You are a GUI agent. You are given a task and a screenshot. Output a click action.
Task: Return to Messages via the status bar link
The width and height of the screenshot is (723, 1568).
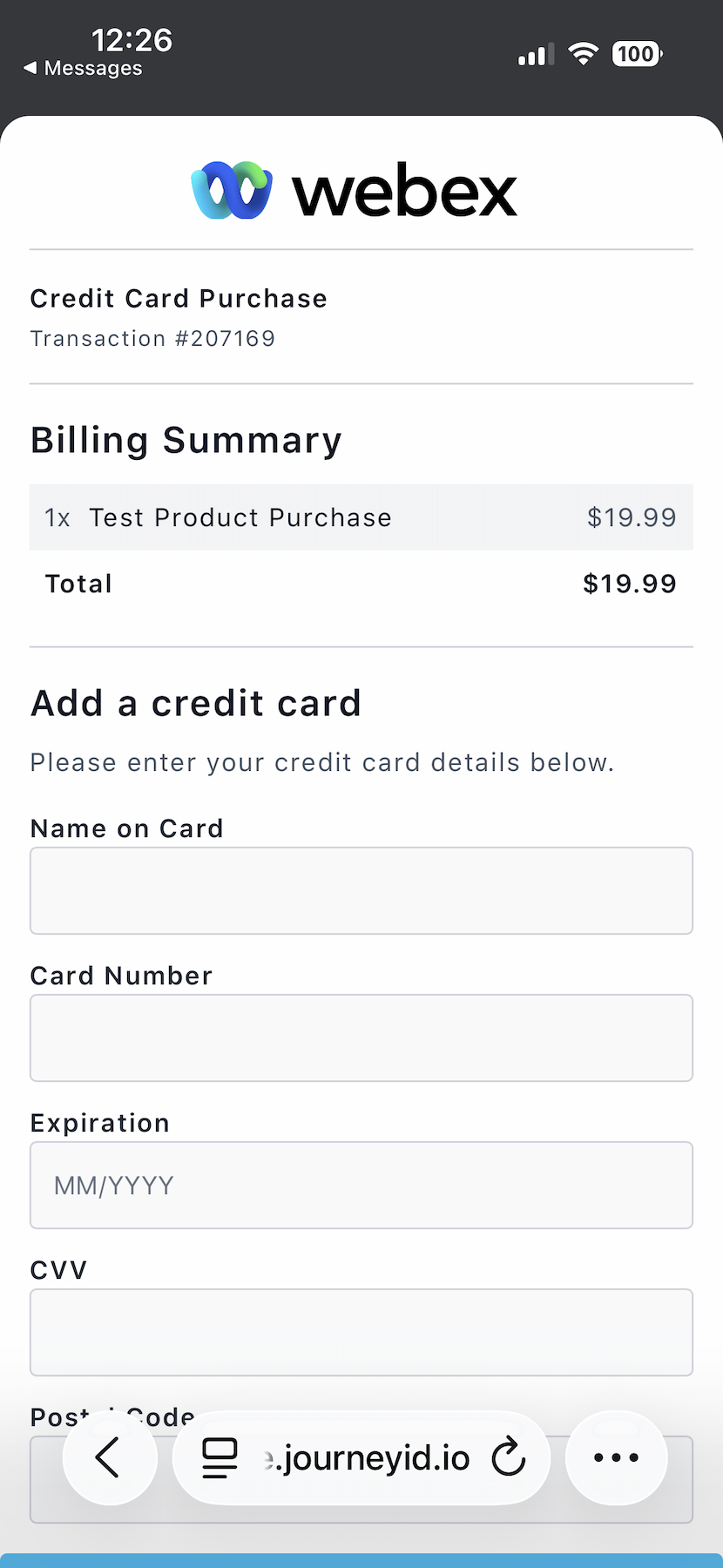pyautogui.click(x=84, y=68)
